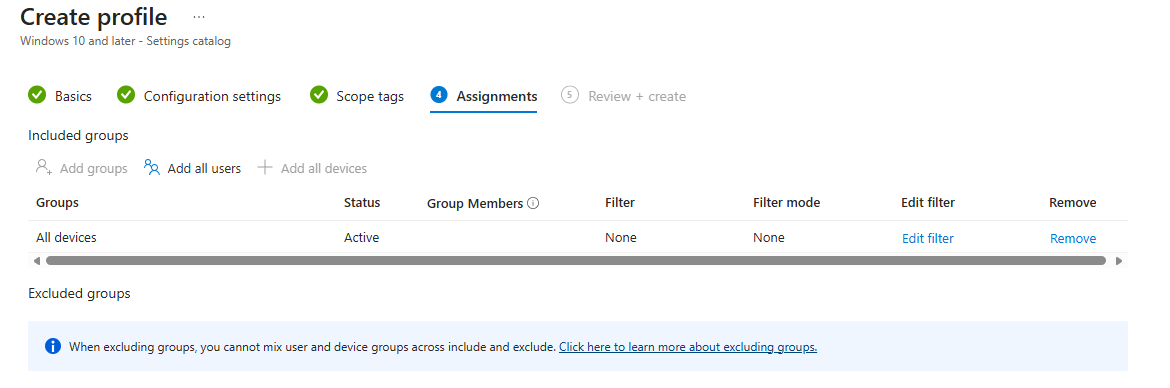Screen dimensions: 1170x388
Task: Click the blue info icon in the banner
Action: click(x=52, y=346)
